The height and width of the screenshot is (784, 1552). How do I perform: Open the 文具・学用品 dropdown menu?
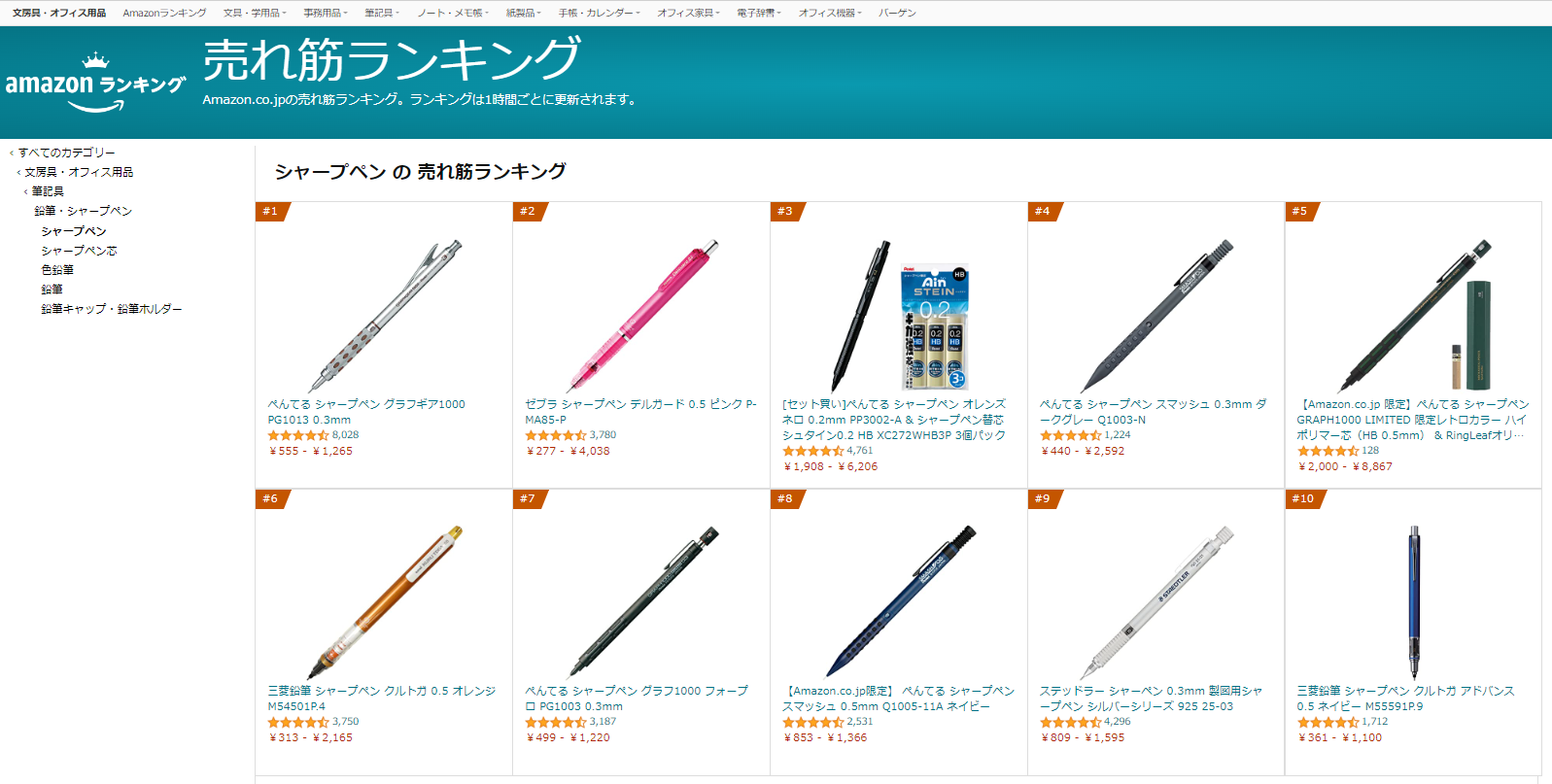[x=254, y=13]
